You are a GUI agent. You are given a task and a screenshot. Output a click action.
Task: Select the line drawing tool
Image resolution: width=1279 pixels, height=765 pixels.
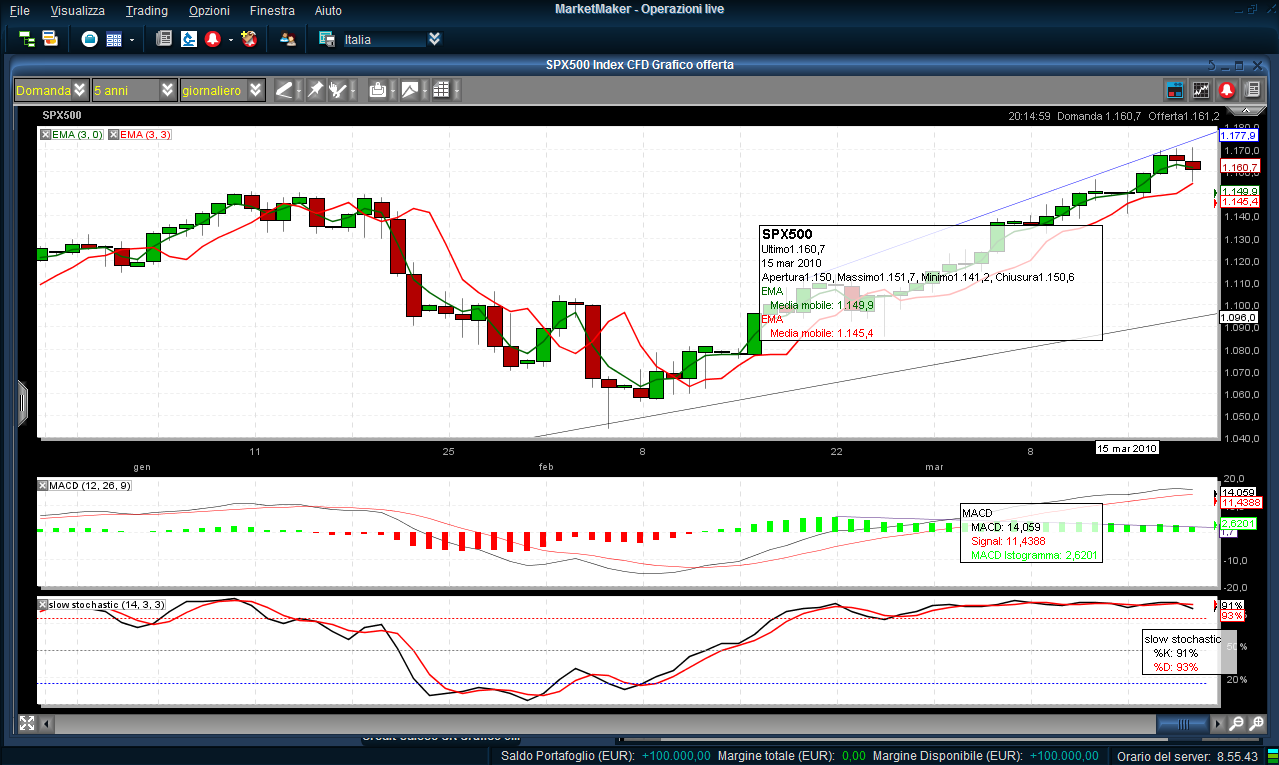click(284, 90)
